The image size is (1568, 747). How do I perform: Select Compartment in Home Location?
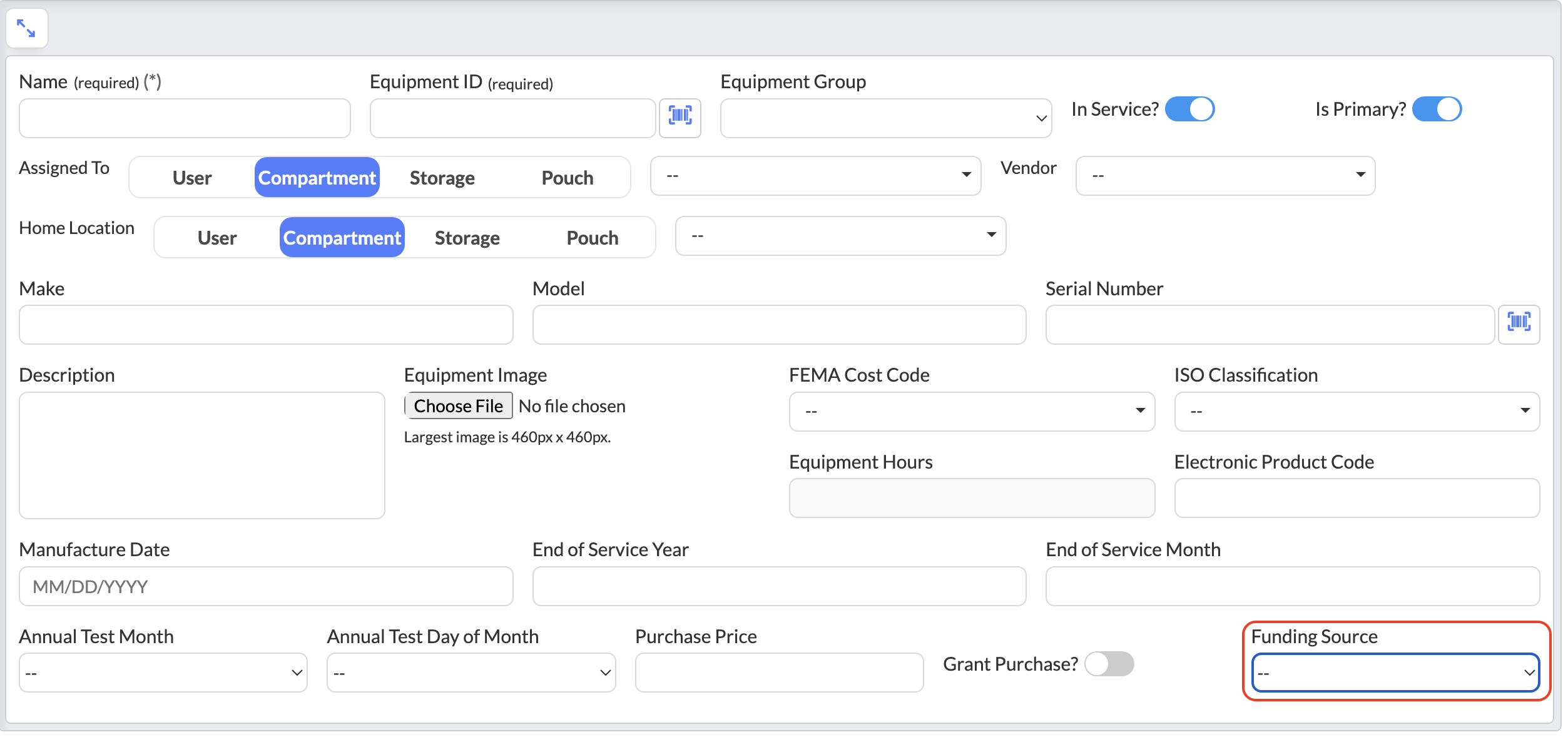[x=342, y=238]
